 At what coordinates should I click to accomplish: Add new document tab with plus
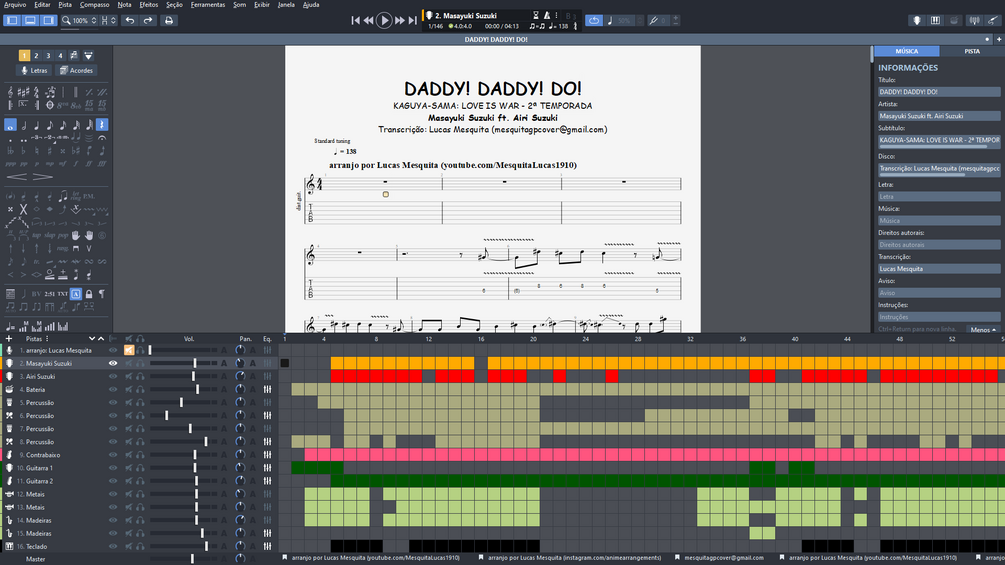[999, 39]
